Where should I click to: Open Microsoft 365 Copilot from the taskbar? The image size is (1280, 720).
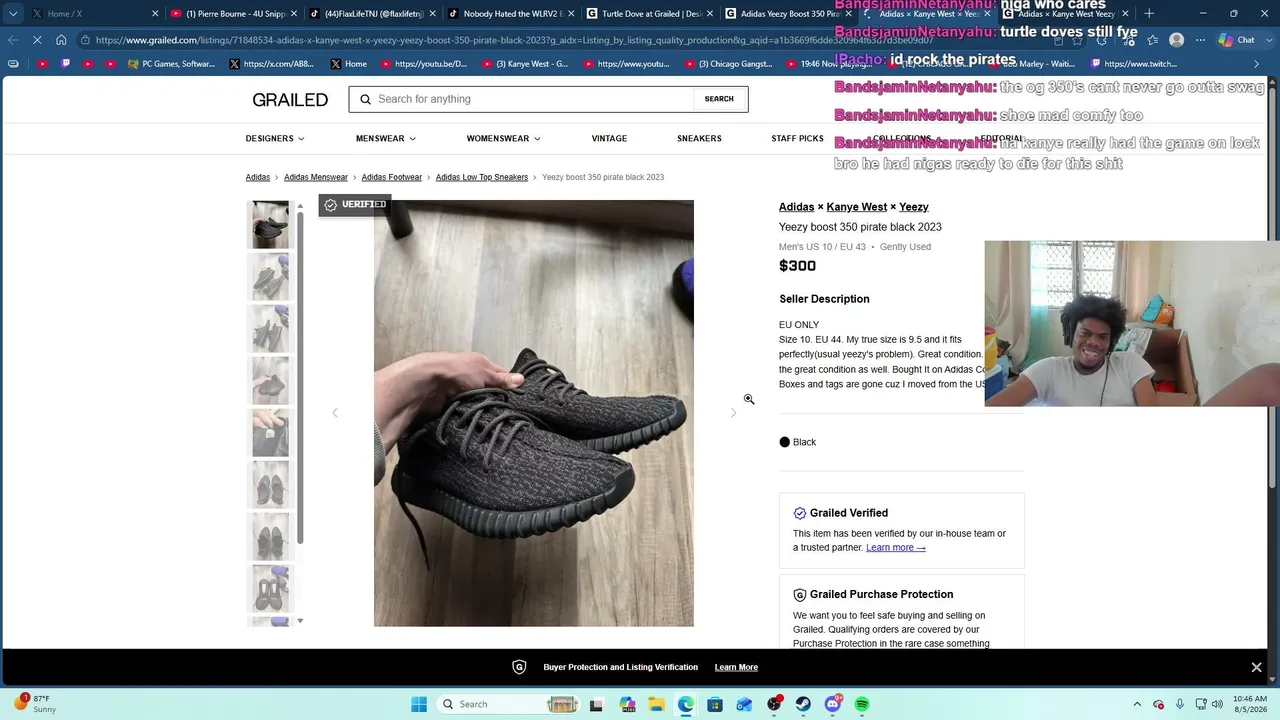(627, 704)
